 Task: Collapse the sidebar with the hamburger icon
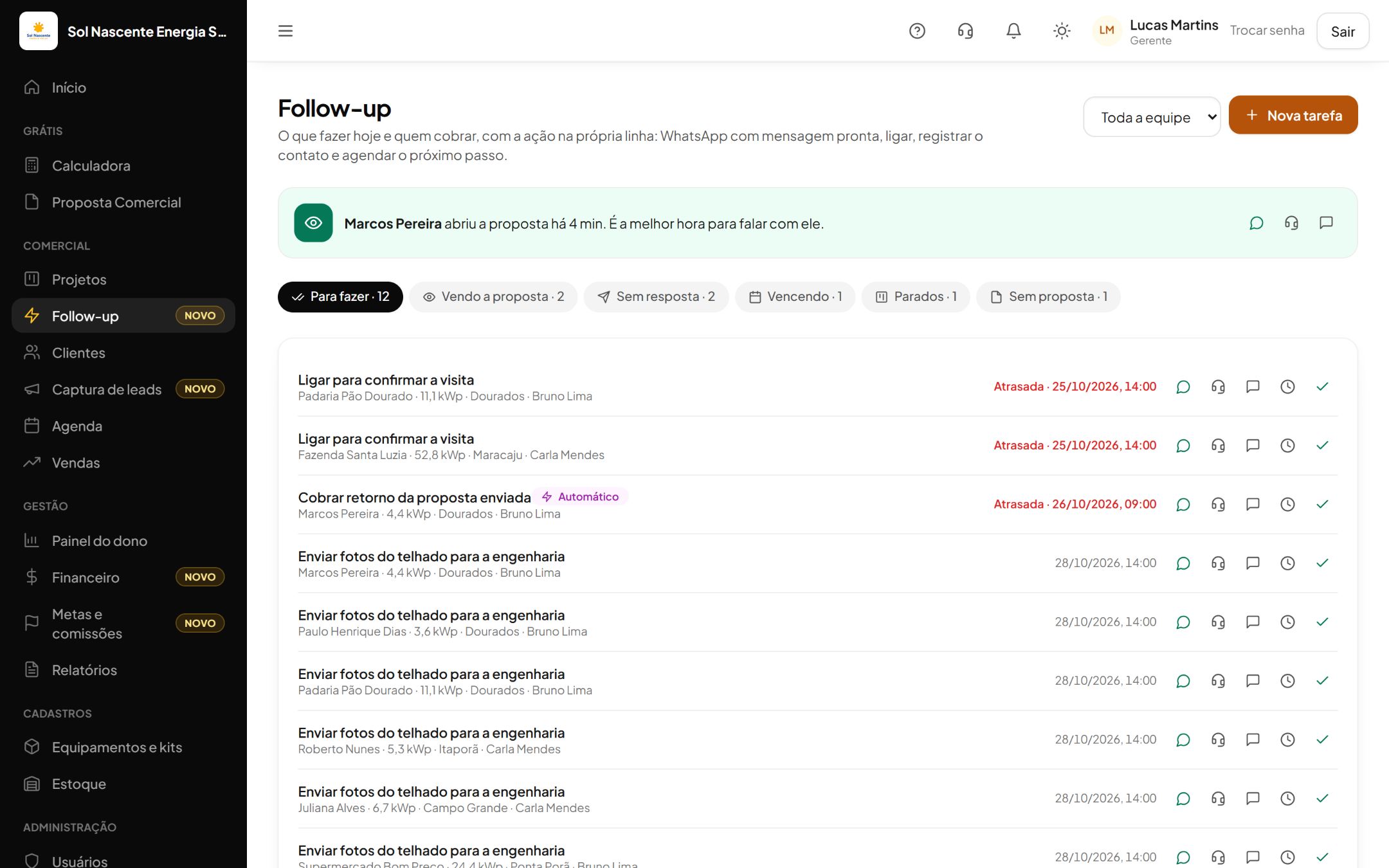[286, 31]
